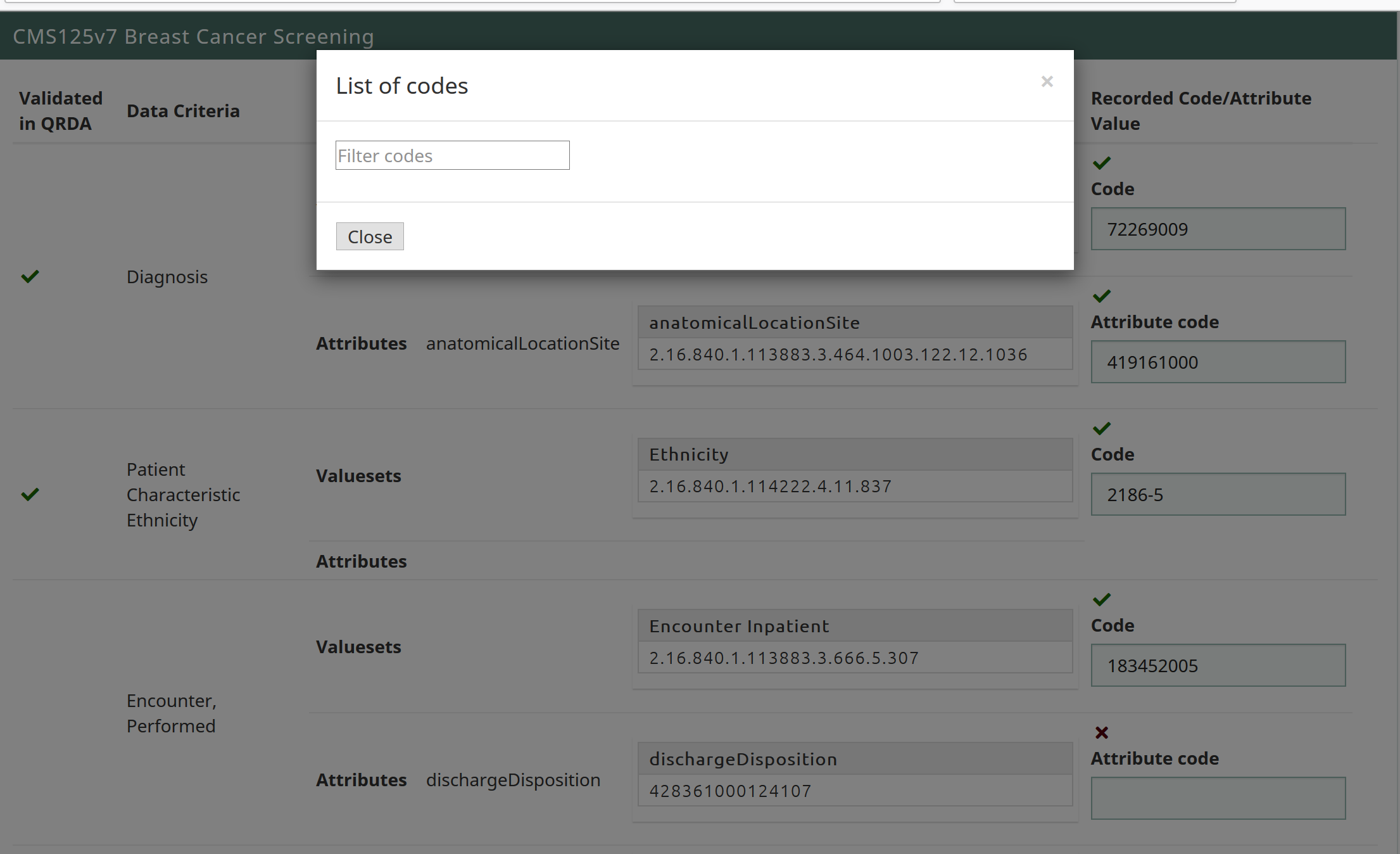Screen dimensions: 1400x854
Task: Open the Encounter Inpatient valueset box
Action: [x=854, y=641]
